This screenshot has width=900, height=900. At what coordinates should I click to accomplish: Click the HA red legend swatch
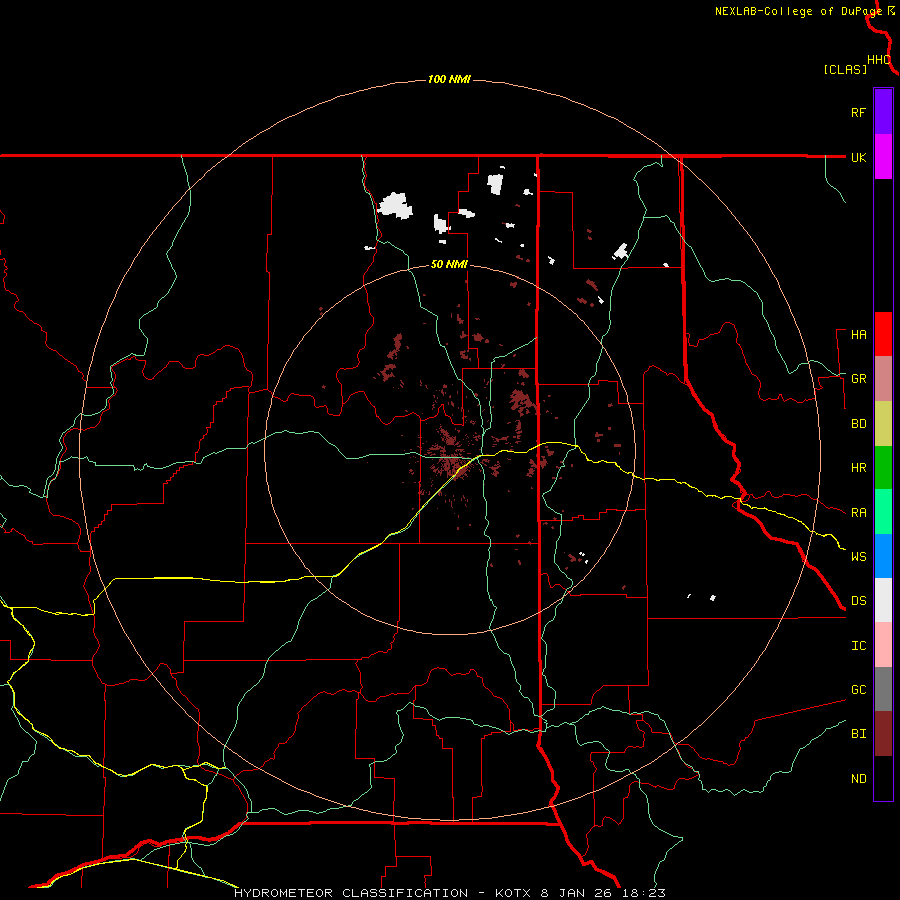(883, 334)
